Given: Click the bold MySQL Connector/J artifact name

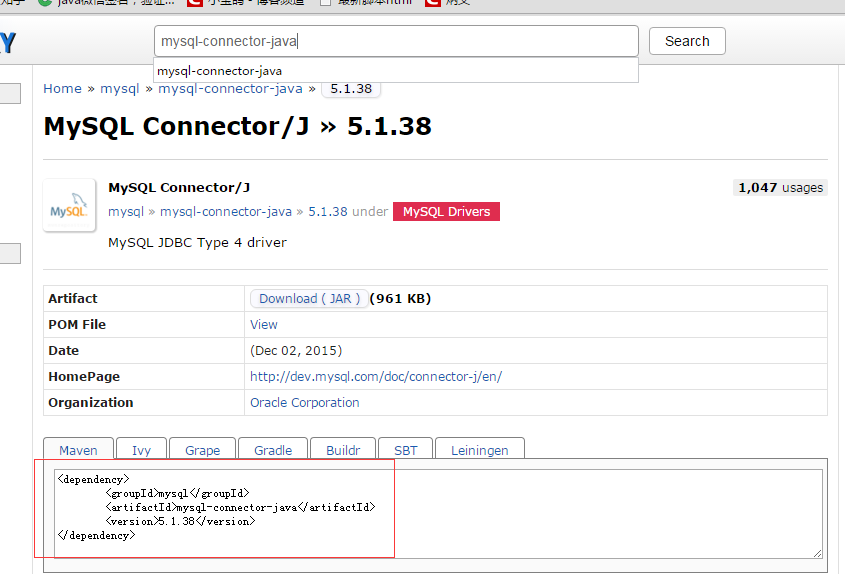Looking at the screenshot, I should pos(179,188).
